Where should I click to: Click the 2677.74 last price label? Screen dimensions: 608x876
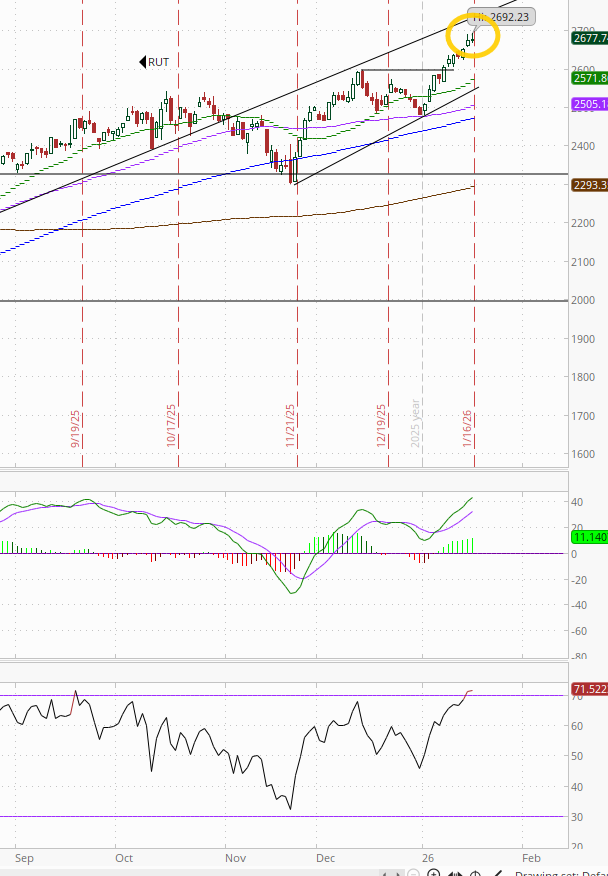point(590,38)
